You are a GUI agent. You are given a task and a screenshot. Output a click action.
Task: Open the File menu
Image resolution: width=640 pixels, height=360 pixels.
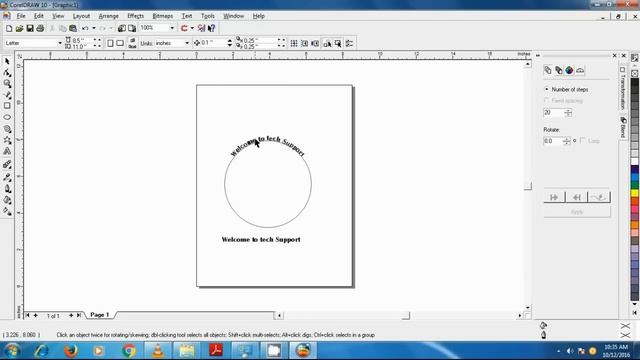(21, 16)
